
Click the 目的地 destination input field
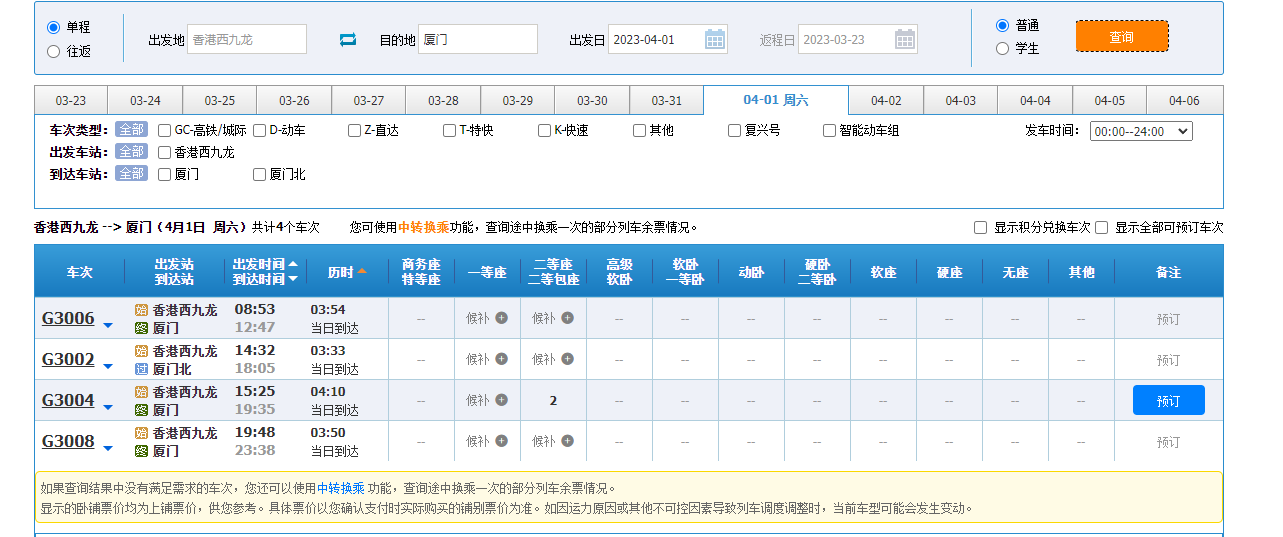[x=477, y=40]
